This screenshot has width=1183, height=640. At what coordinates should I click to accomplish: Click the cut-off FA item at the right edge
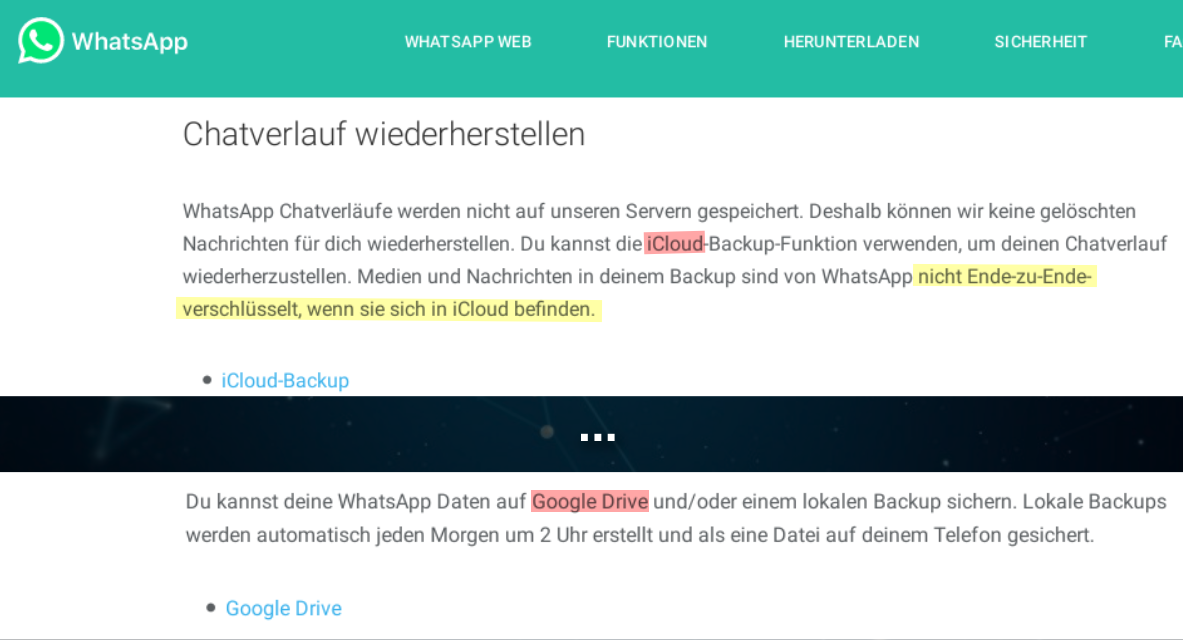[x=1172, y=42]
